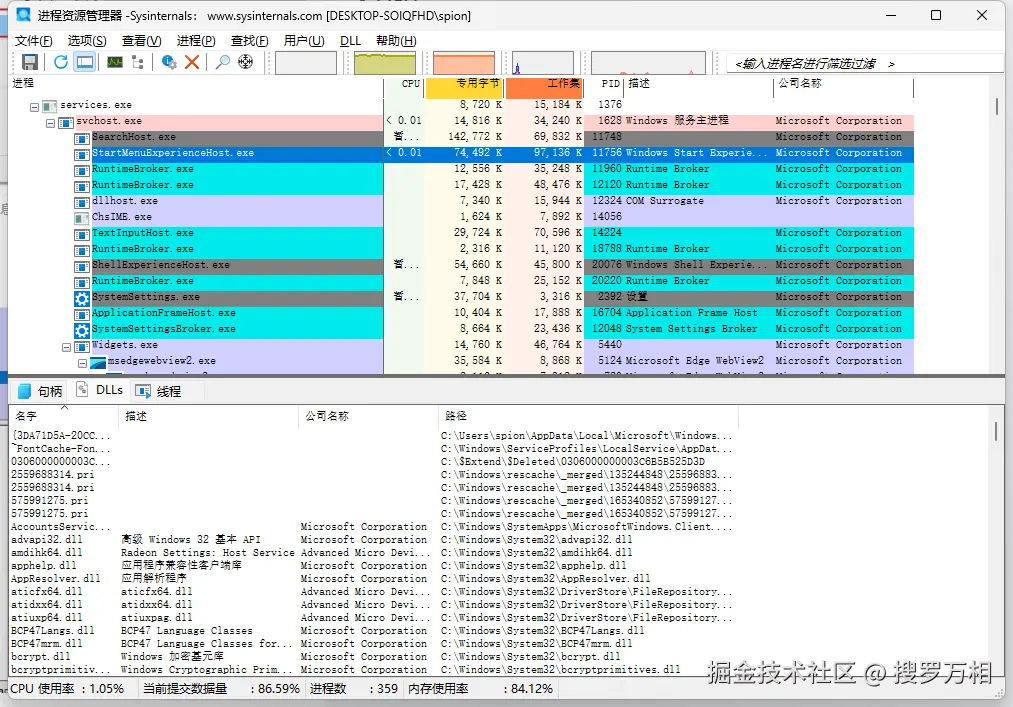This screenshot has width=1013, height=707.
Task: Open the orange commit history graph
Action: click(x=464, y=63)
